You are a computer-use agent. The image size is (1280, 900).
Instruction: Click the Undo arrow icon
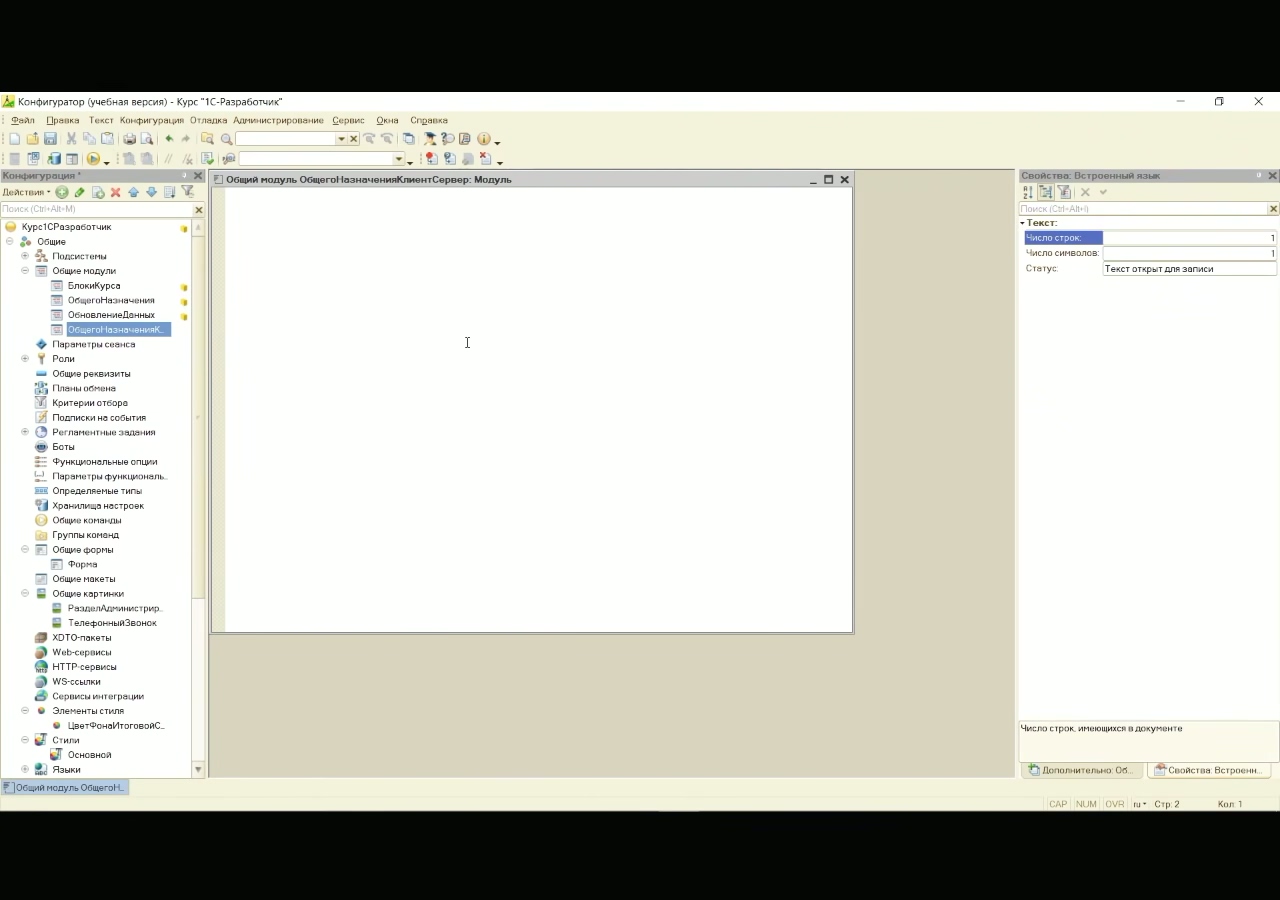[x=169, y=139]
